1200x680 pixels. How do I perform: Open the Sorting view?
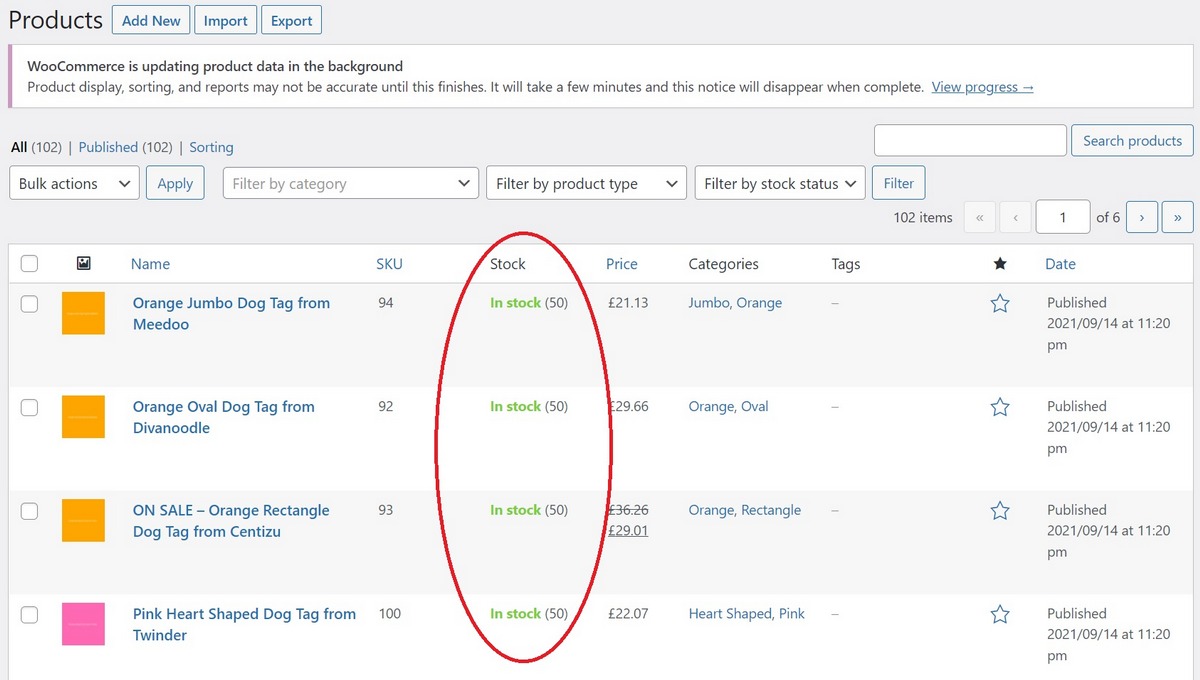coord(211,146)
